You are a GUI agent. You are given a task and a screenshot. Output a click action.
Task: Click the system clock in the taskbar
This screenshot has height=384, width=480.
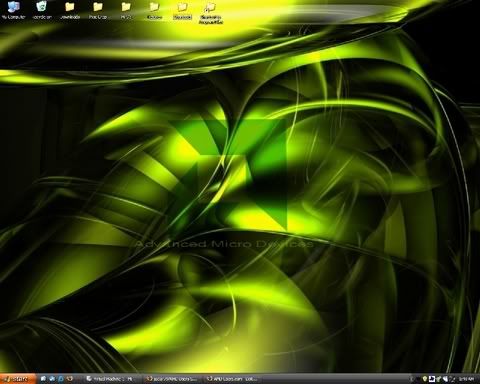pyautogui.click(x=466, y=379)
